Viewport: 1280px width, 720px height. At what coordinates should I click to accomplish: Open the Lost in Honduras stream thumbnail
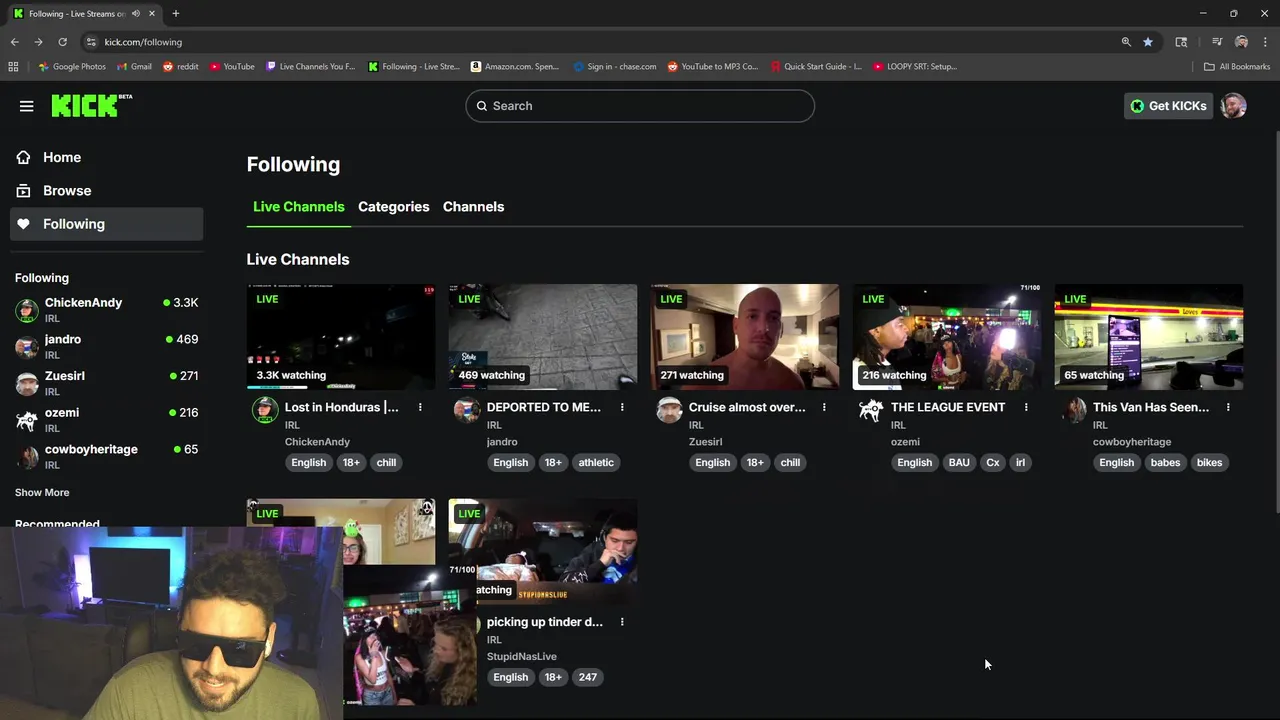(341, 337)
